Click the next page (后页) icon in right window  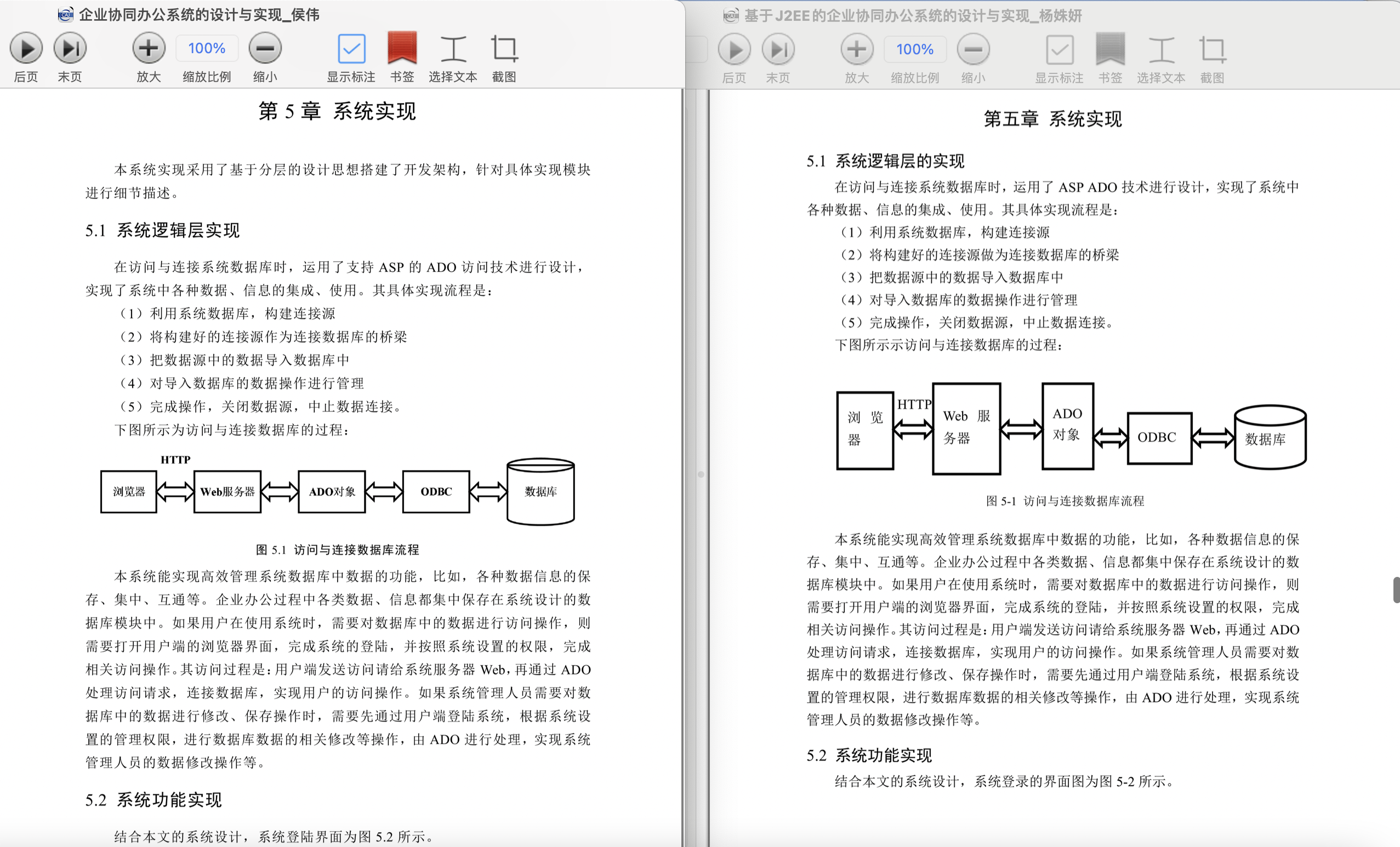click(x=733, y=50)
